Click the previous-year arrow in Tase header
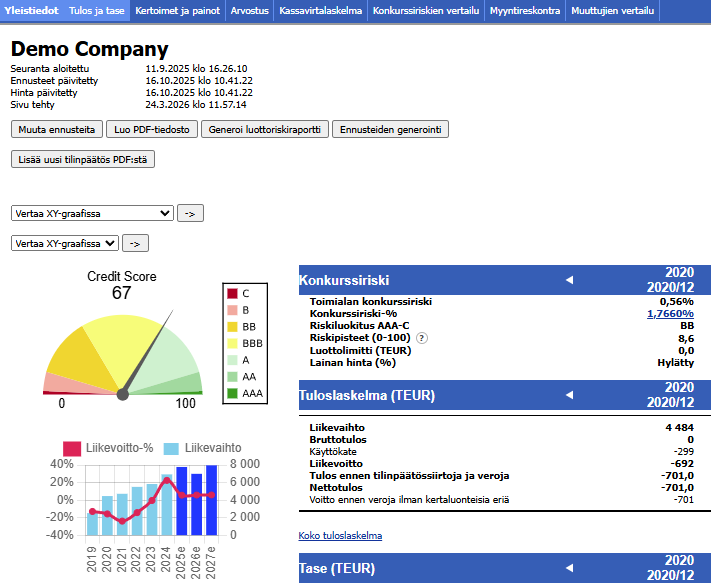The height and width of the screenshot is (583, 711). coord(570,568)
